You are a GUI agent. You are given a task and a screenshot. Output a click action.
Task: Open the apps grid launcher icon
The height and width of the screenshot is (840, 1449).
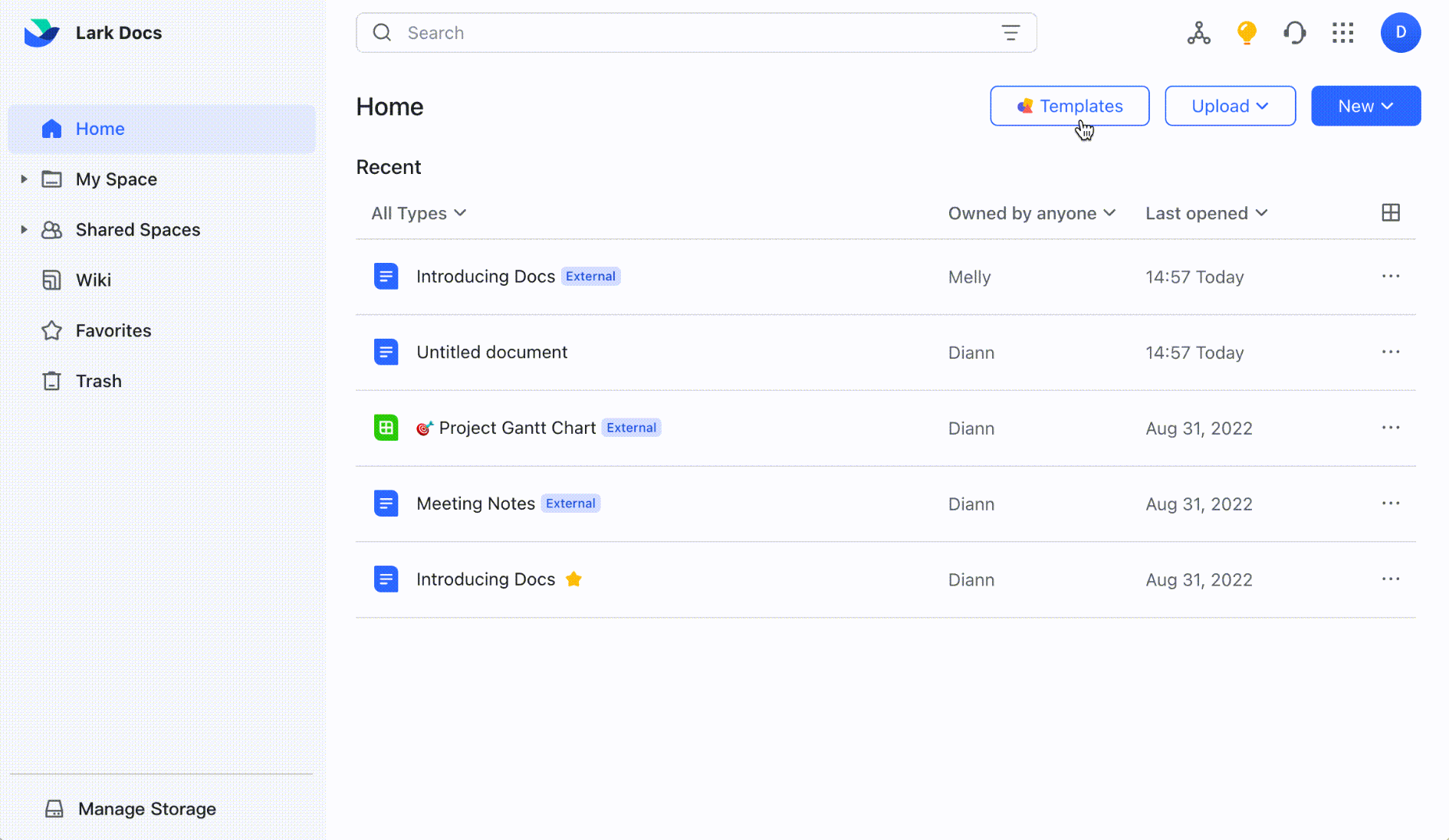1342,33
